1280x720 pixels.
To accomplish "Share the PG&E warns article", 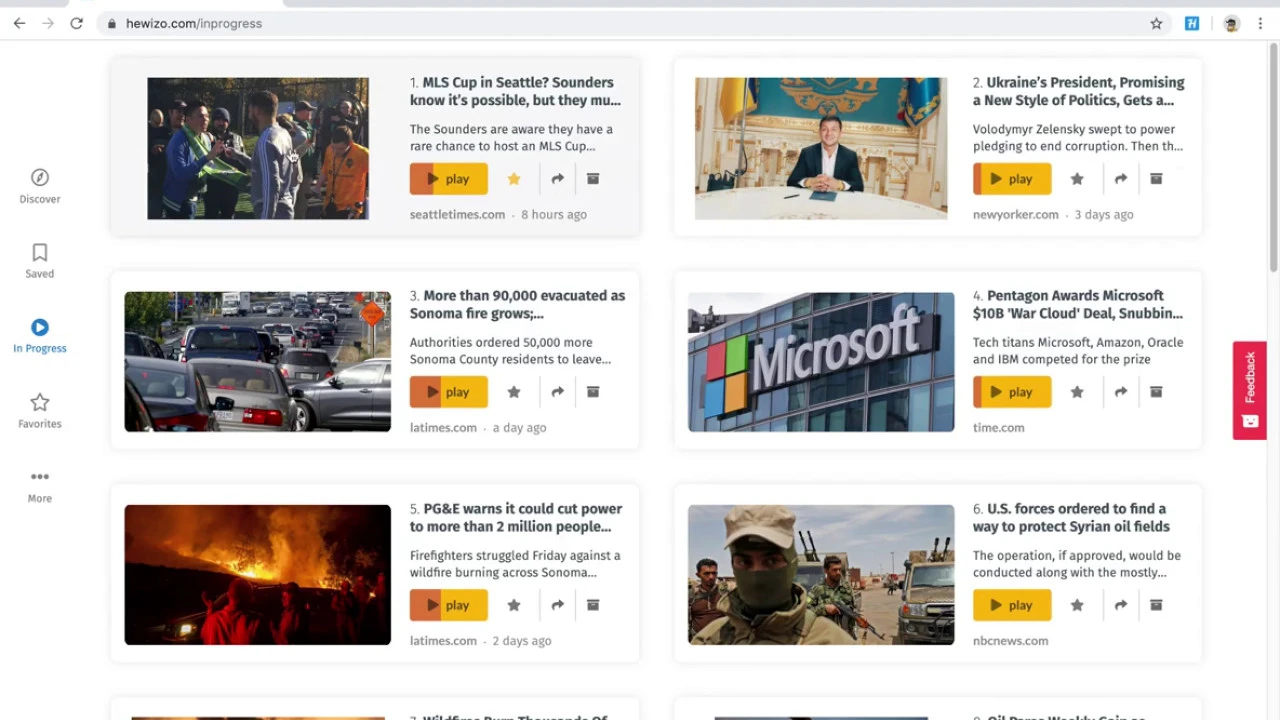I will [x=557, y=605].
